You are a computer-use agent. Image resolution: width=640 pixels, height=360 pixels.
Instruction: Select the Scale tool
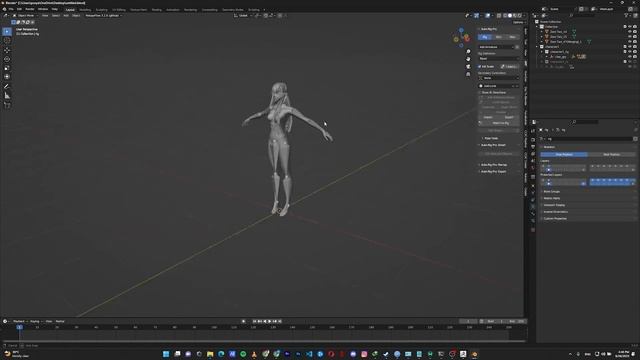coord(7,68)
